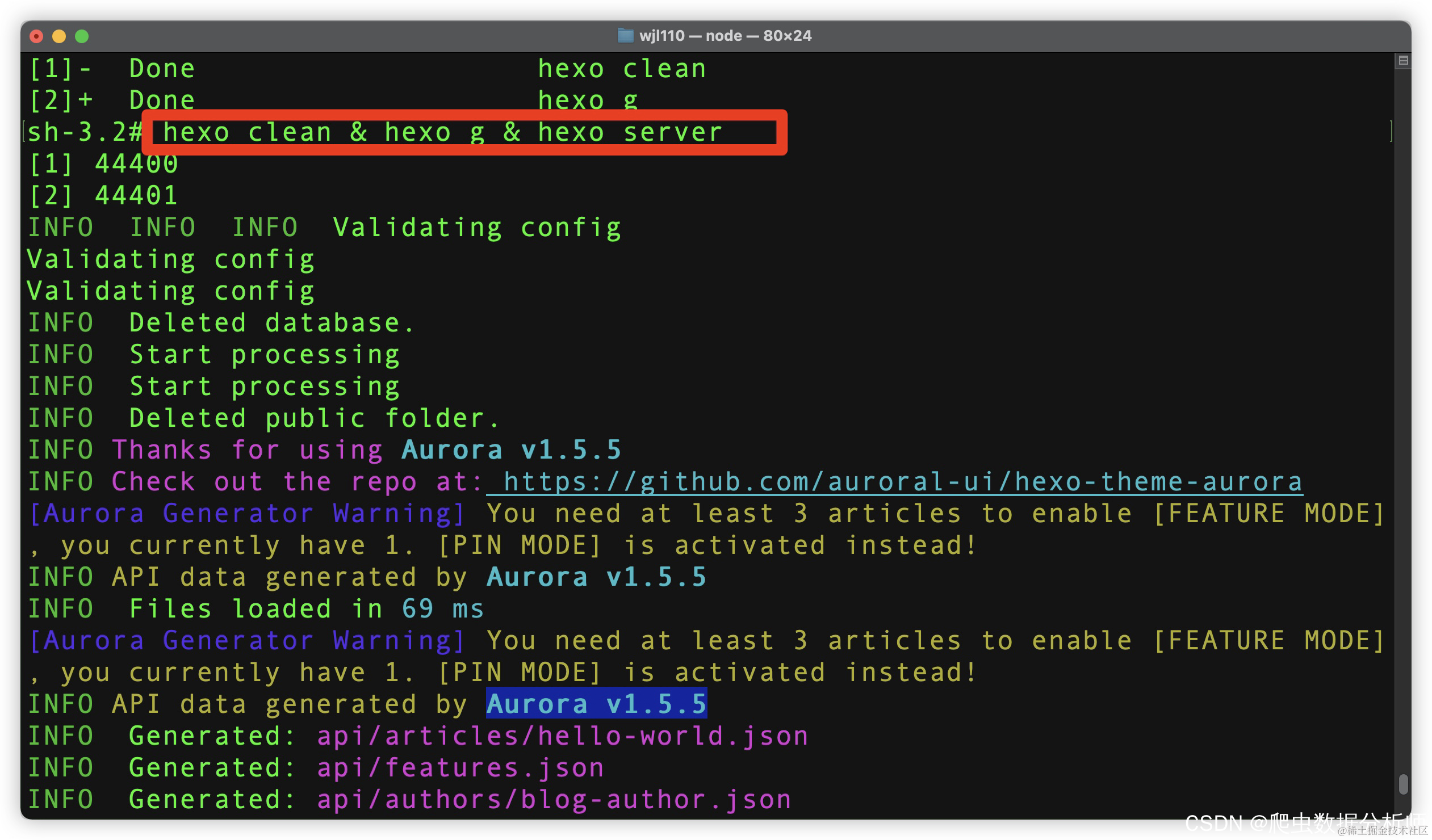
Task: Click the hexo clean & hexo g command line
Action: click(x=442, y=132)
